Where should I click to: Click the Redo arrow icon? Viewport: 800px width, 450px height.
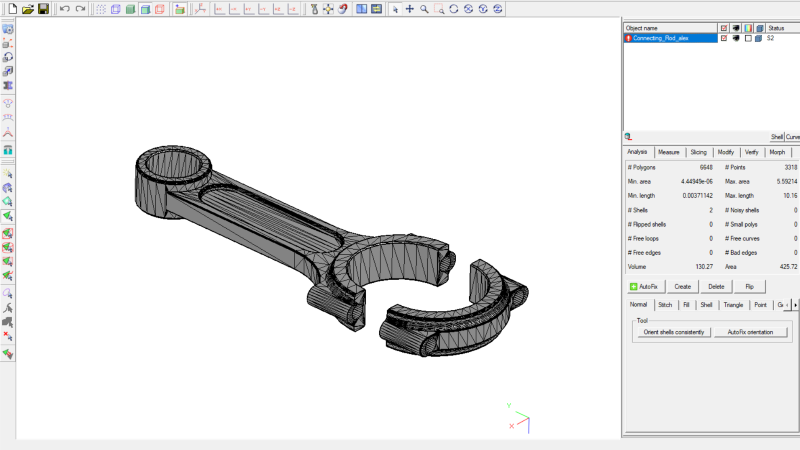[x=79, y=9]
